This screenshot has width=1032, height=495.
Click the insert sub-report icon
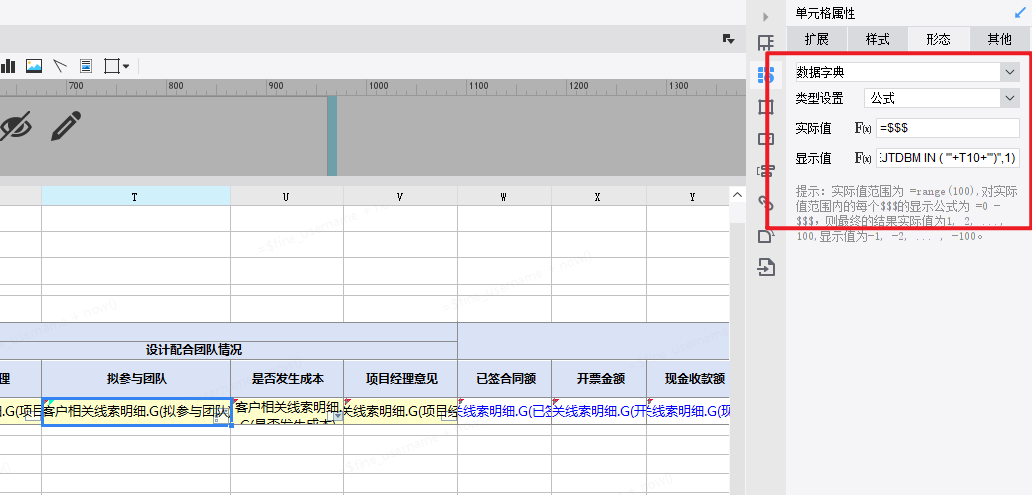(x=86, y=66)
